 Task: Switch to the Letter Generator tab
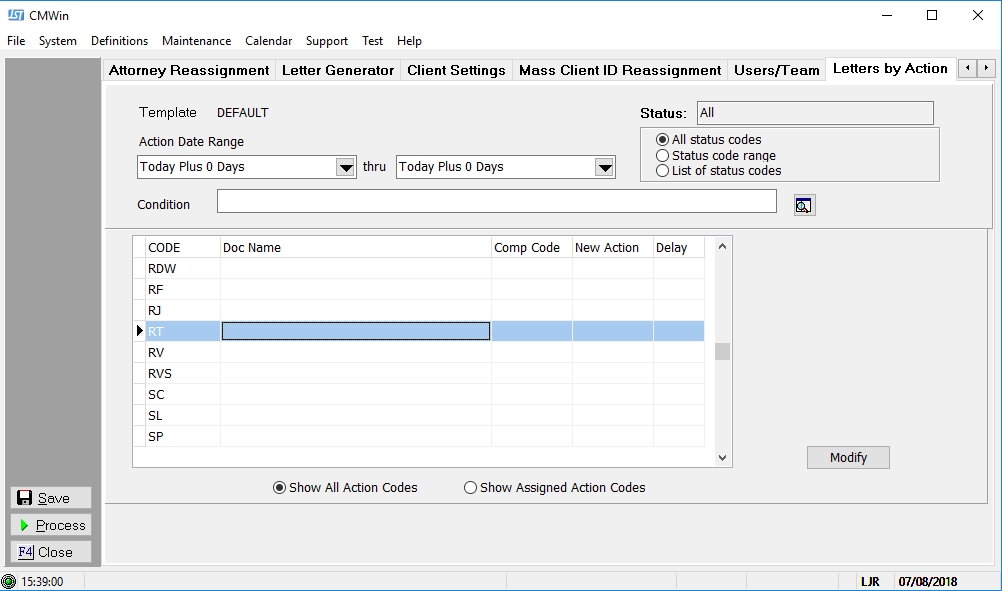[x=338, y=70]
